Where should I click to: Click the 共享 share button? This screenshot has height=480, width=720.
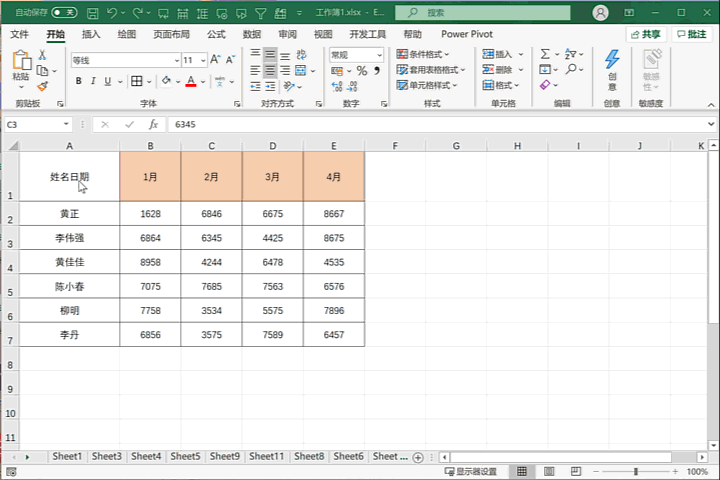[646, 34]
